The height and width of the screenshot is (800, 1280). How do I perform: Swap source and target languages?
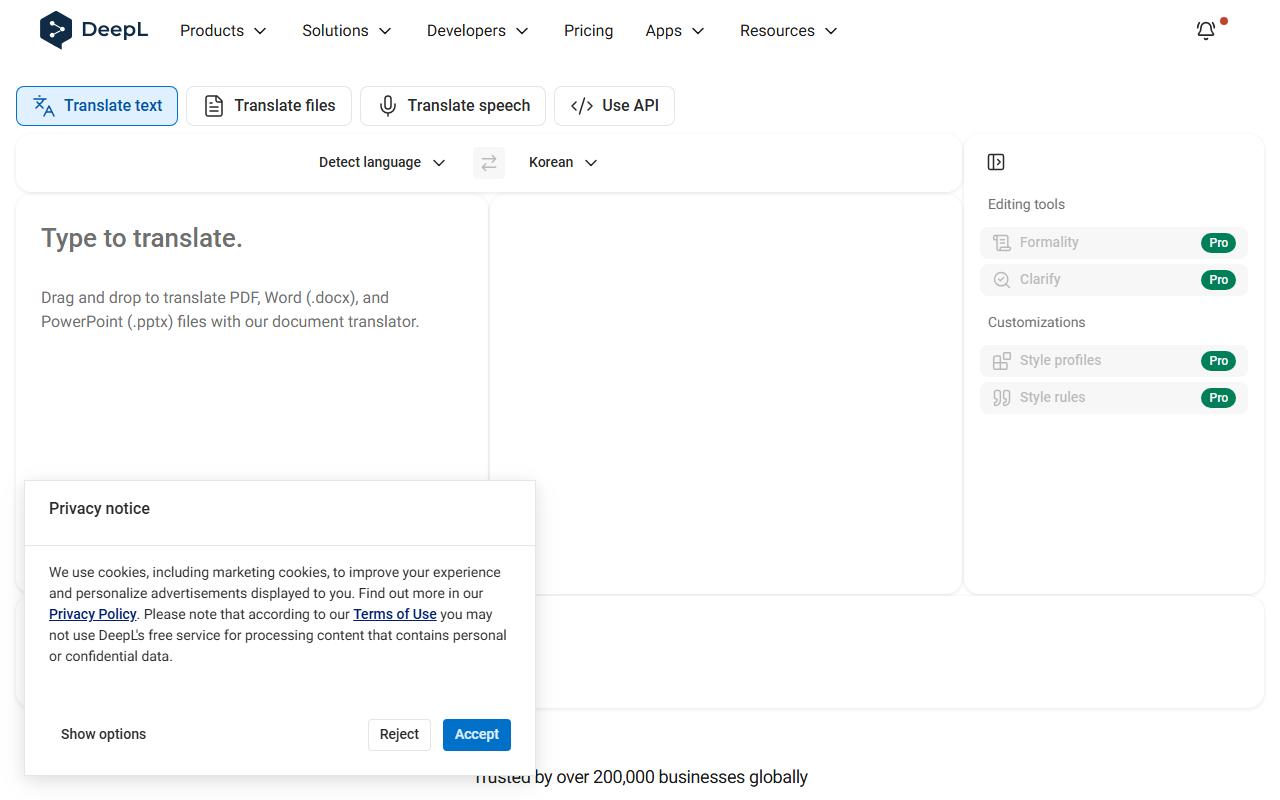489,163
